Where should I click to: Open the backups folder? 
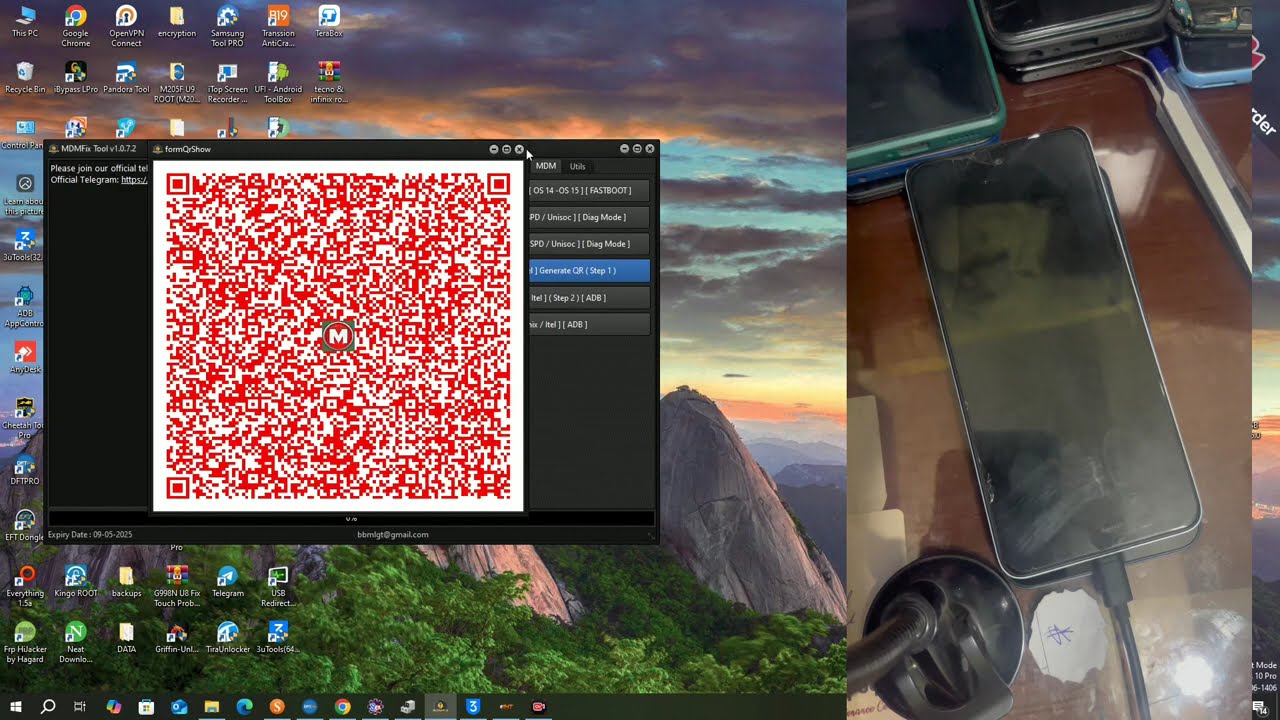[126, 582]
